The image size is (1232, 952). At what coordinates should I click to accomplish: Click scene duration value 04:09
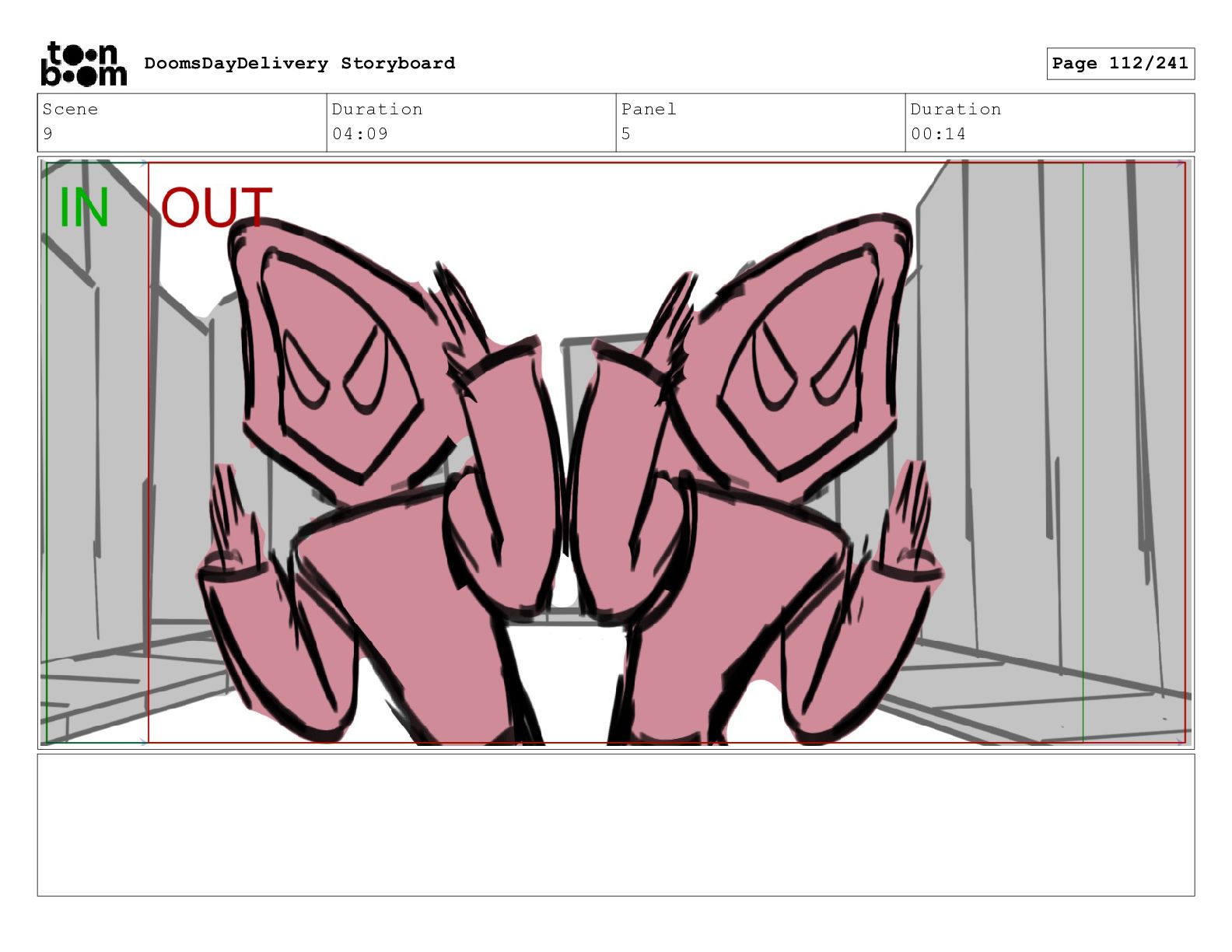[360, 134]
